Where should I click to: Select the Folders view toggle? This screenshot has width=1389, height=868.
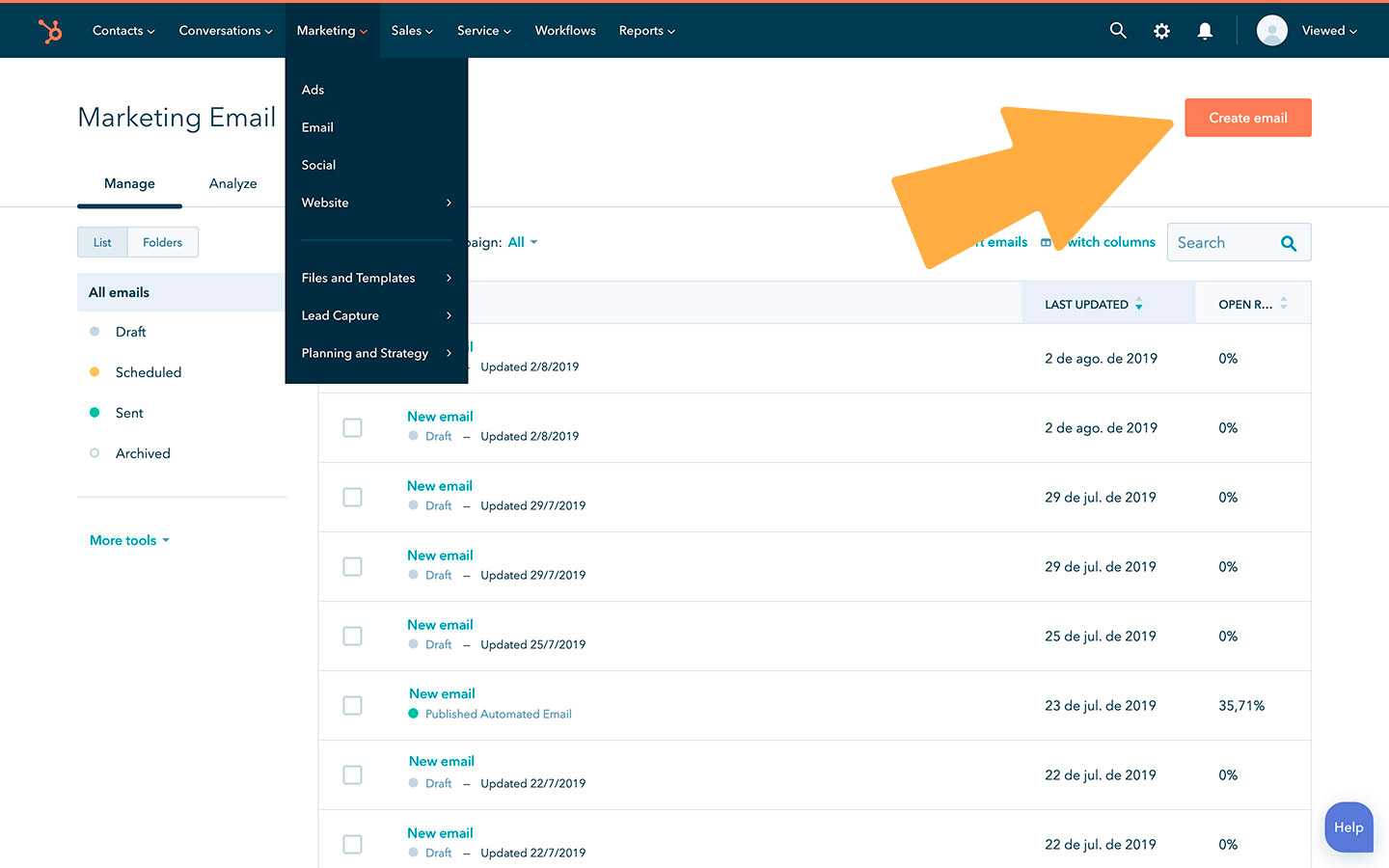[162, 242]
